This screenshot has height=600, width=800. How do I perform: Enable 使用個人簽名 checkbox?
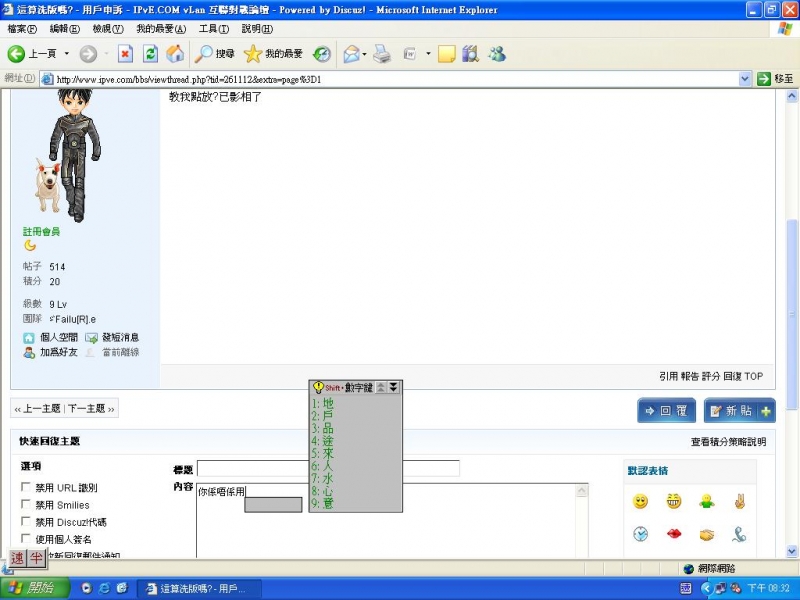[26, 538]
